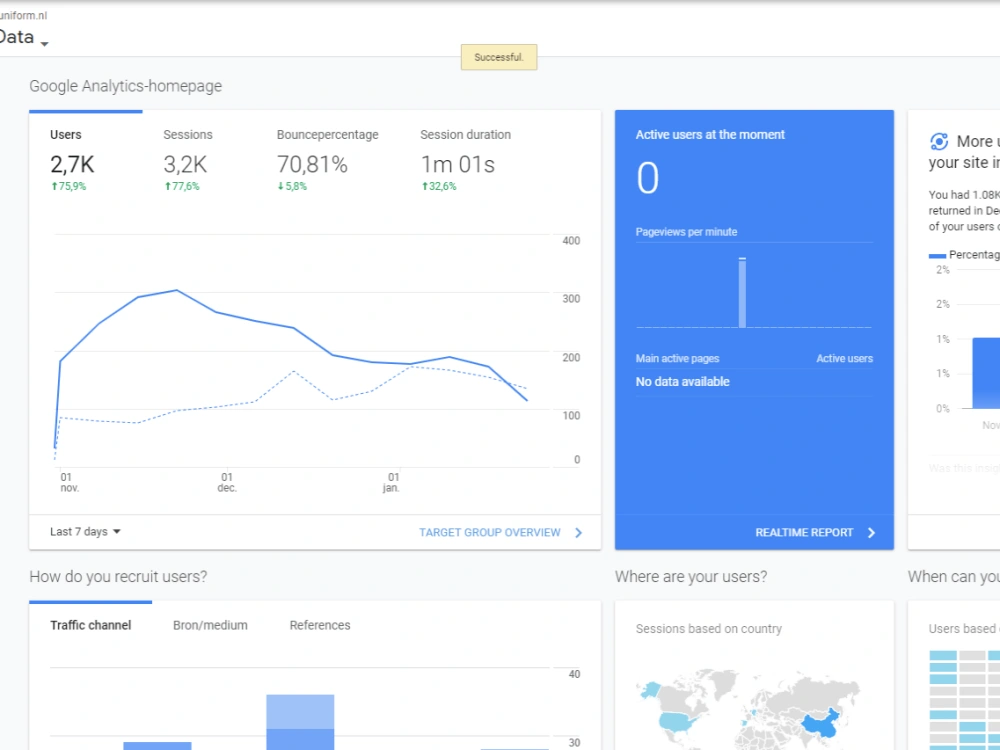The width and height of the screenshot is (1000, 750).
Task: Click the 77,6% sessions change indicator
Action: point(182,186)
